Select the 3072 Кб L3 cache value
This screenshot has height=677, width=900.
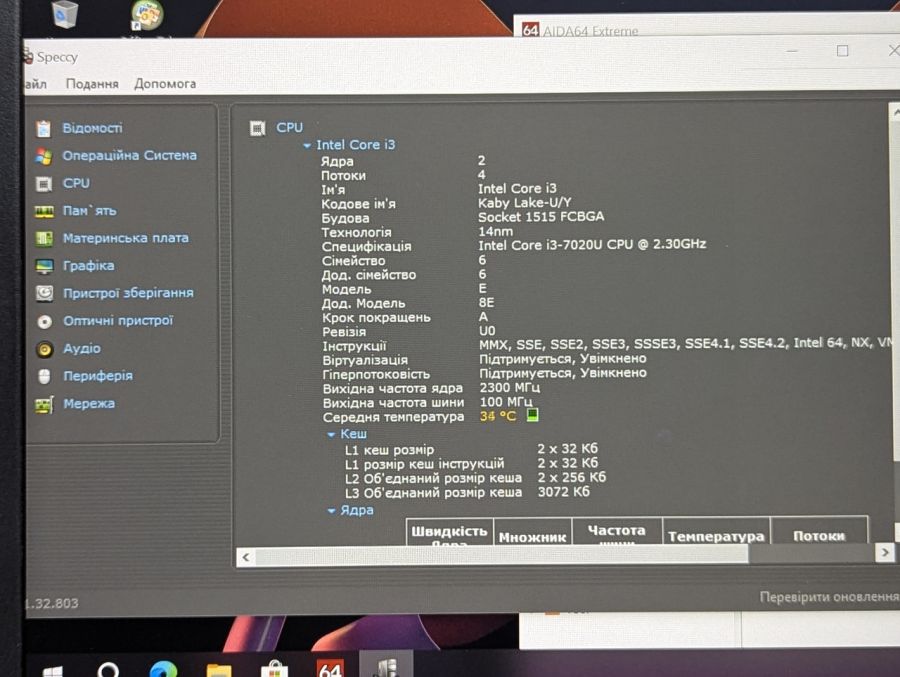pyautogui.click(x=563, y=492)
